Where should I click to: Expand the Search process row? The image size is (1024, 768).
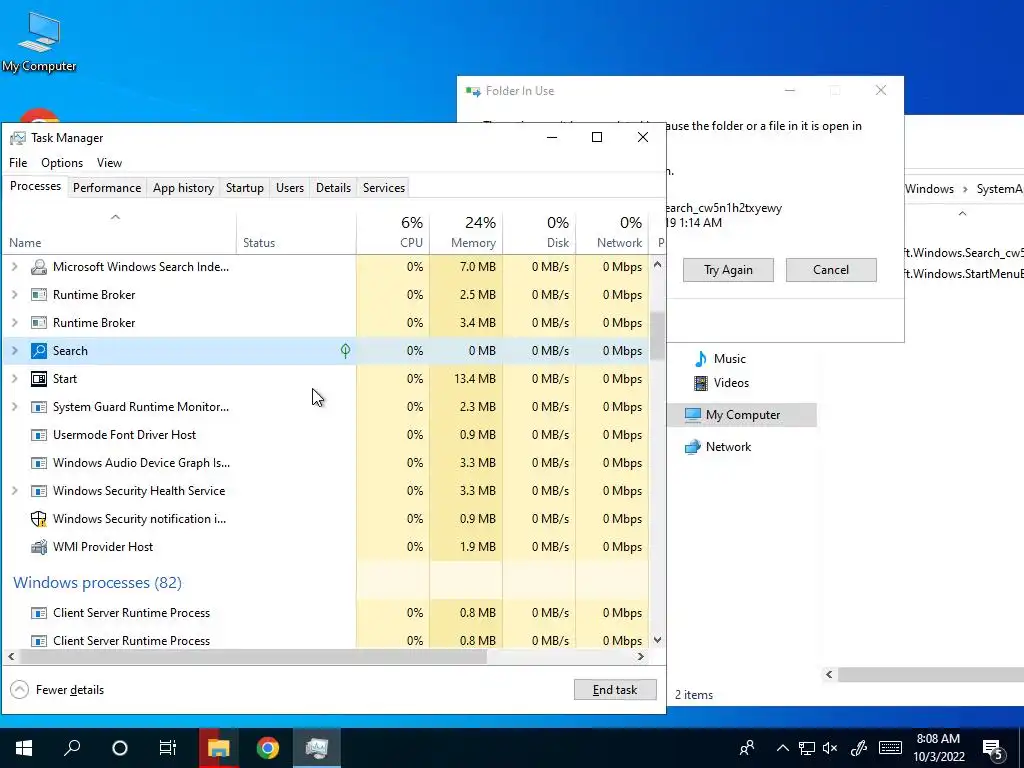15,351
